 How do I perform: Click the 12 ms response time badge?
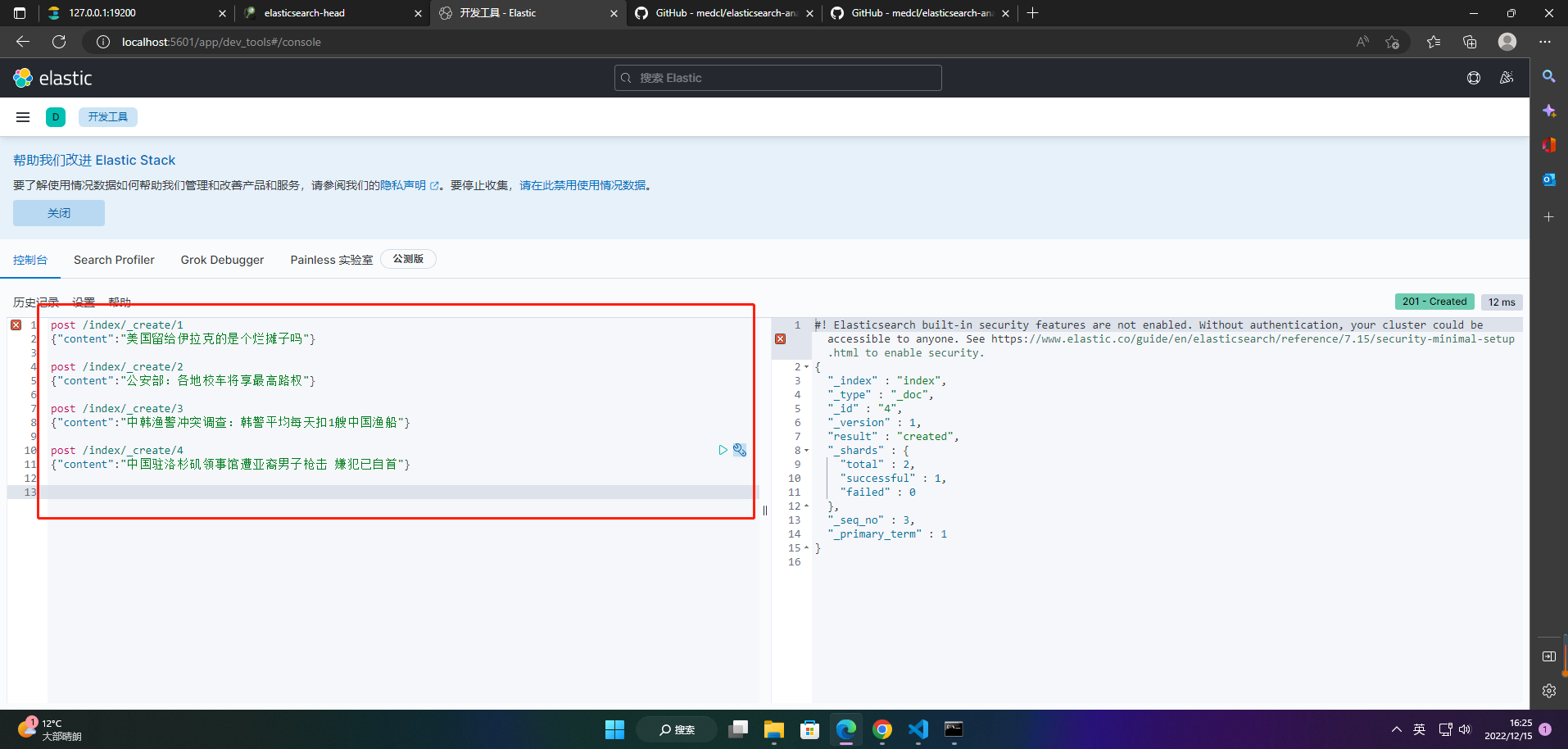pos(1502,302)
